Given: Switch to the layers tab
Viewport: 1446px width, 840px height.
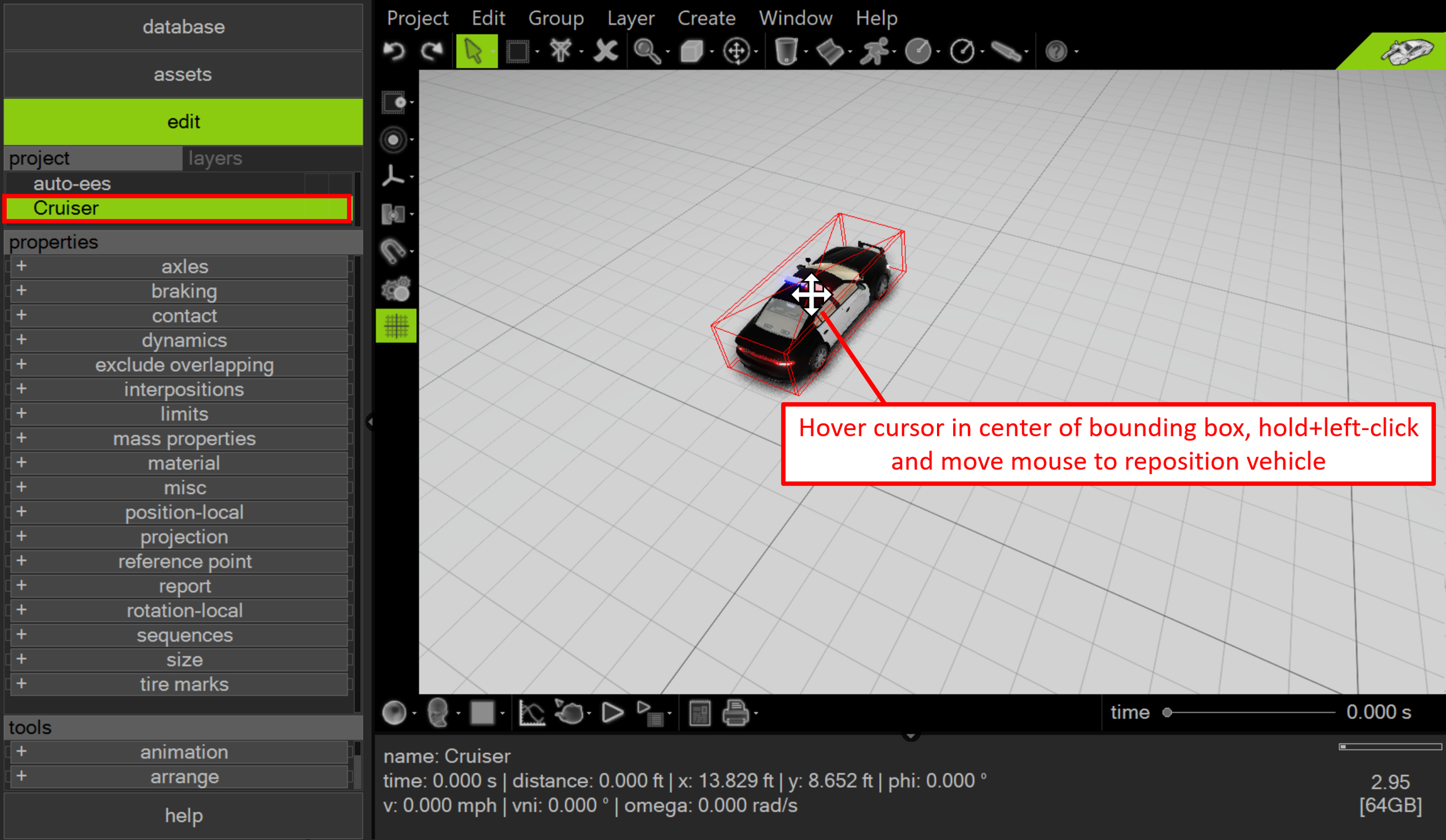Looking at the screenshot, I should (x=215, y=158).
